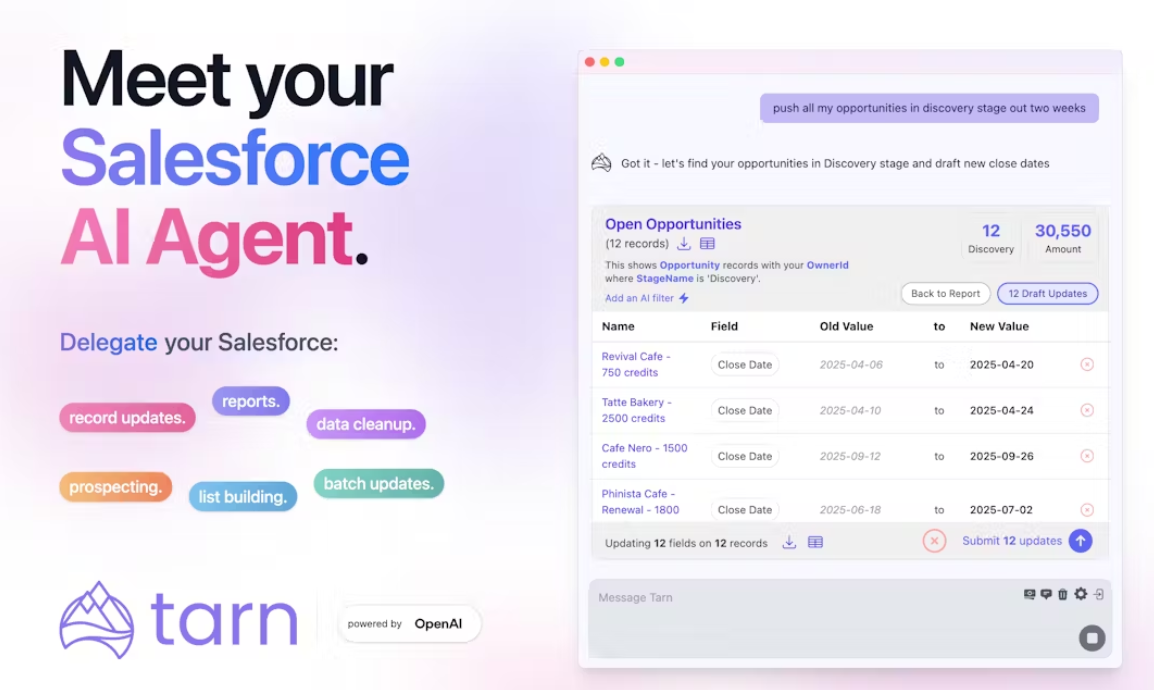Open the Tatte Bakery - 2500 credits opportunity
The width and height of the screenshot is (1154, 690).
pos(637,410)
